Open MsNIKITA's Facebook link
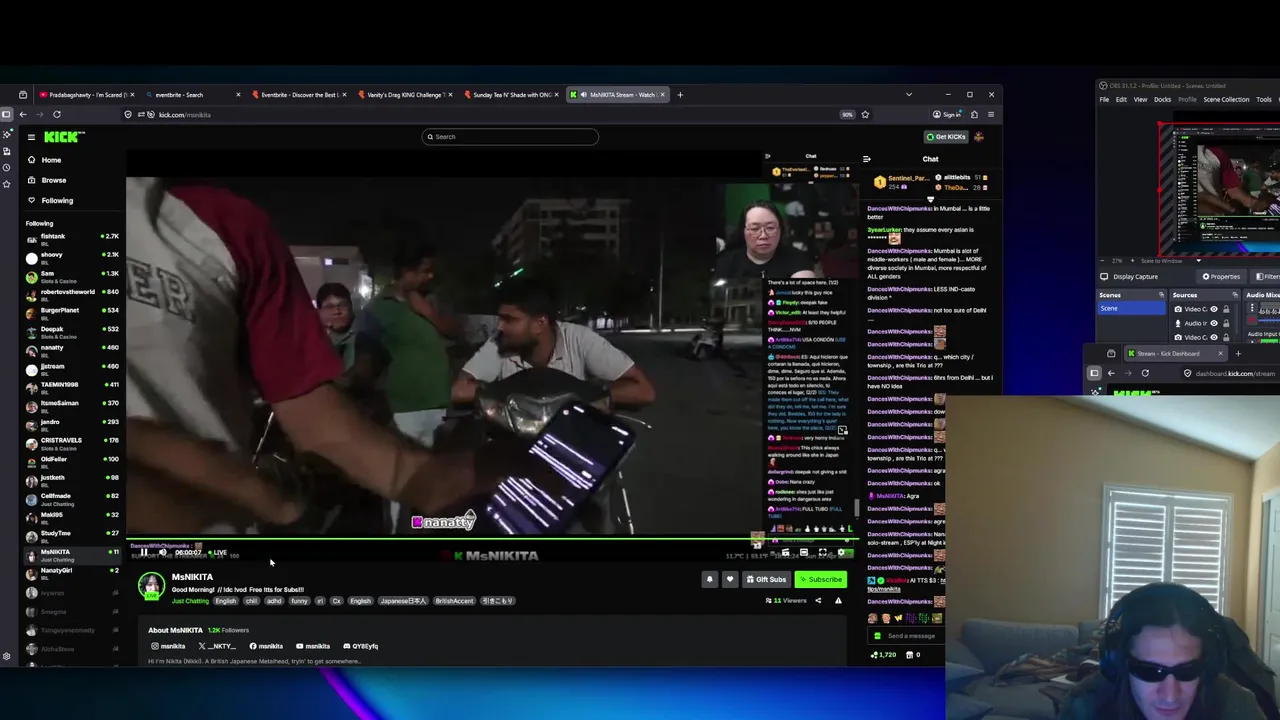 [266, 646]
